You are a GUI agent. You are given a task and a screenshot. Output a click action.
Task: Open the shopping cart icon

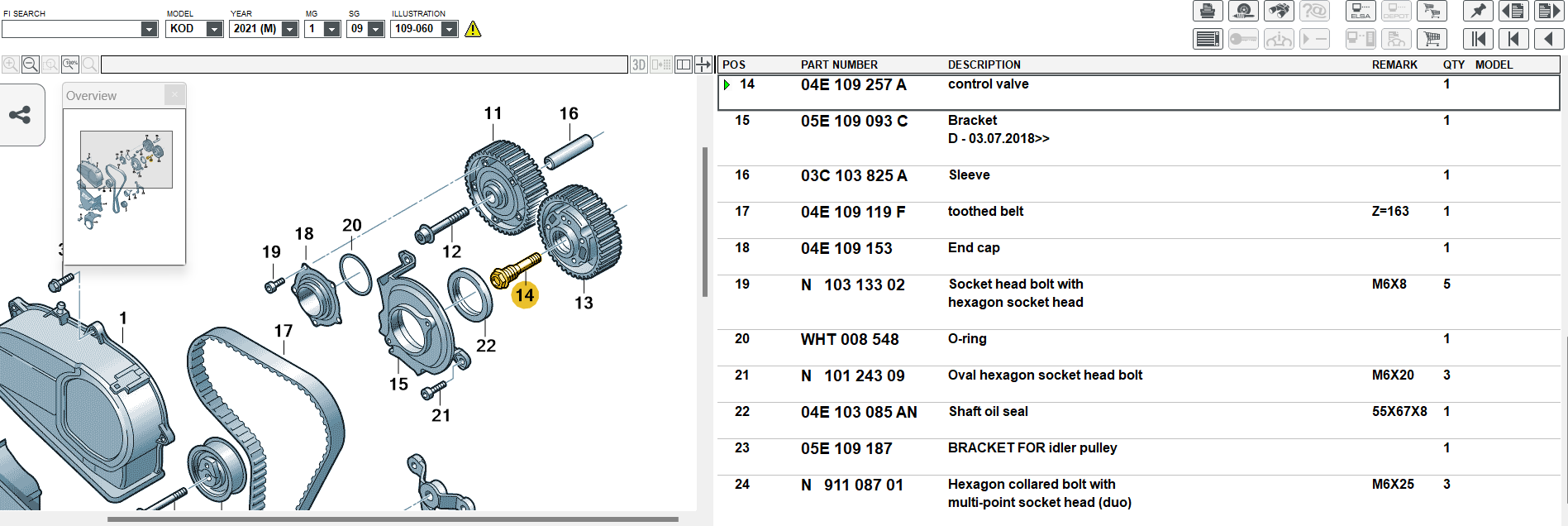tap(1432, 39)
